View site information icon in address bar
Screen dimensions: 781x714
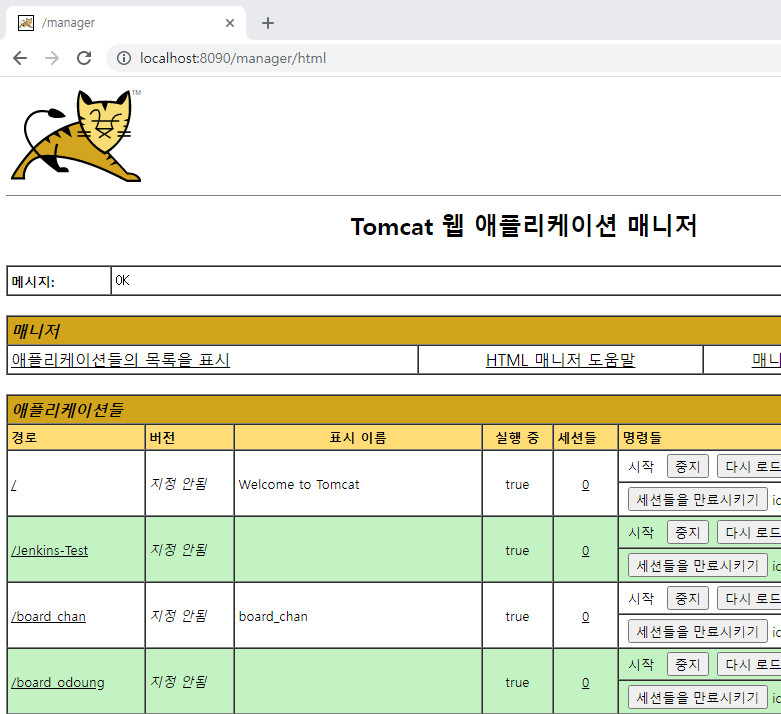click(x=124, y=58)
